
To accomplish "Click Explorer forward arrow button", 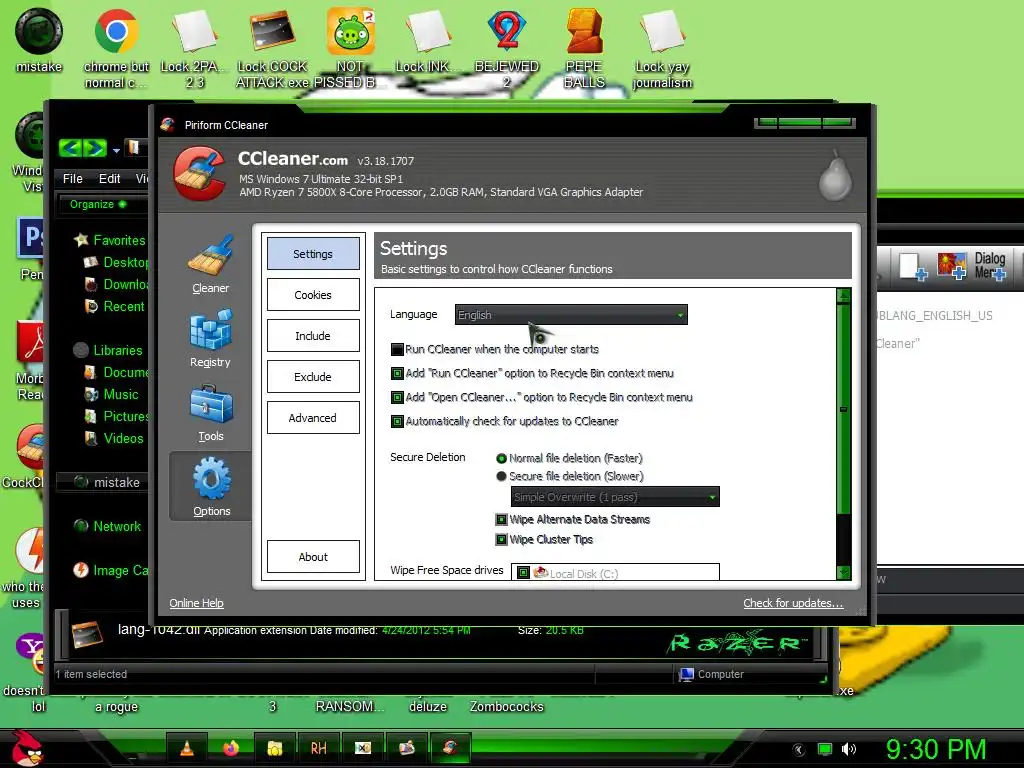I will pyautogui.click(x=95, y=148).
